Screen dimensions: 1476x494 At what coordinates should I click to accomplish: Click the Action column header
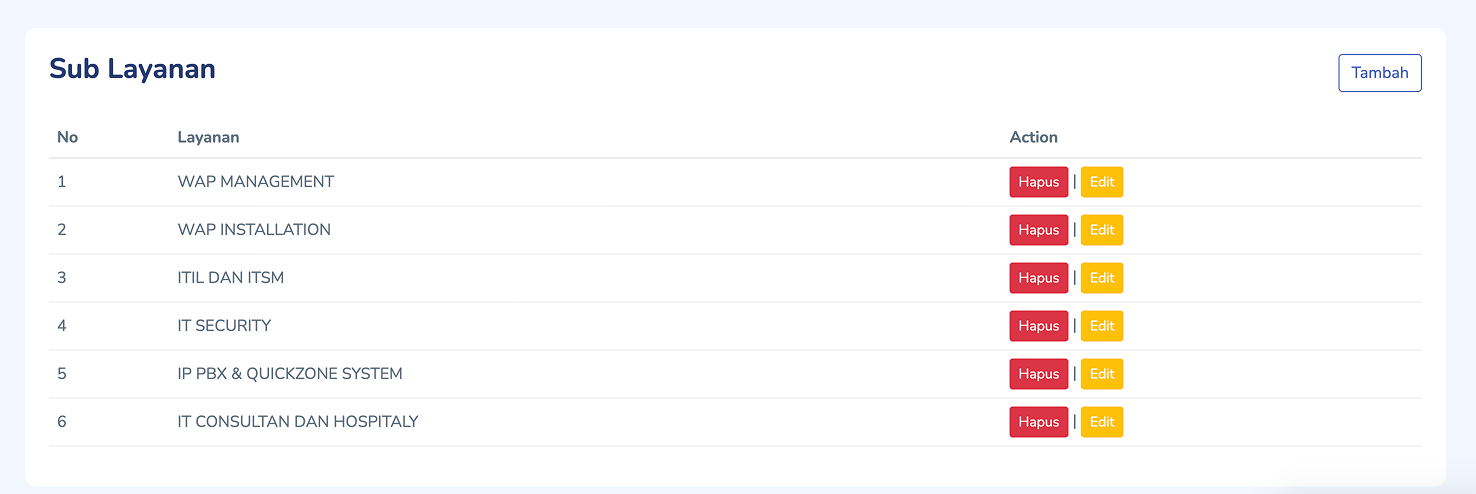coord(1033,137)
